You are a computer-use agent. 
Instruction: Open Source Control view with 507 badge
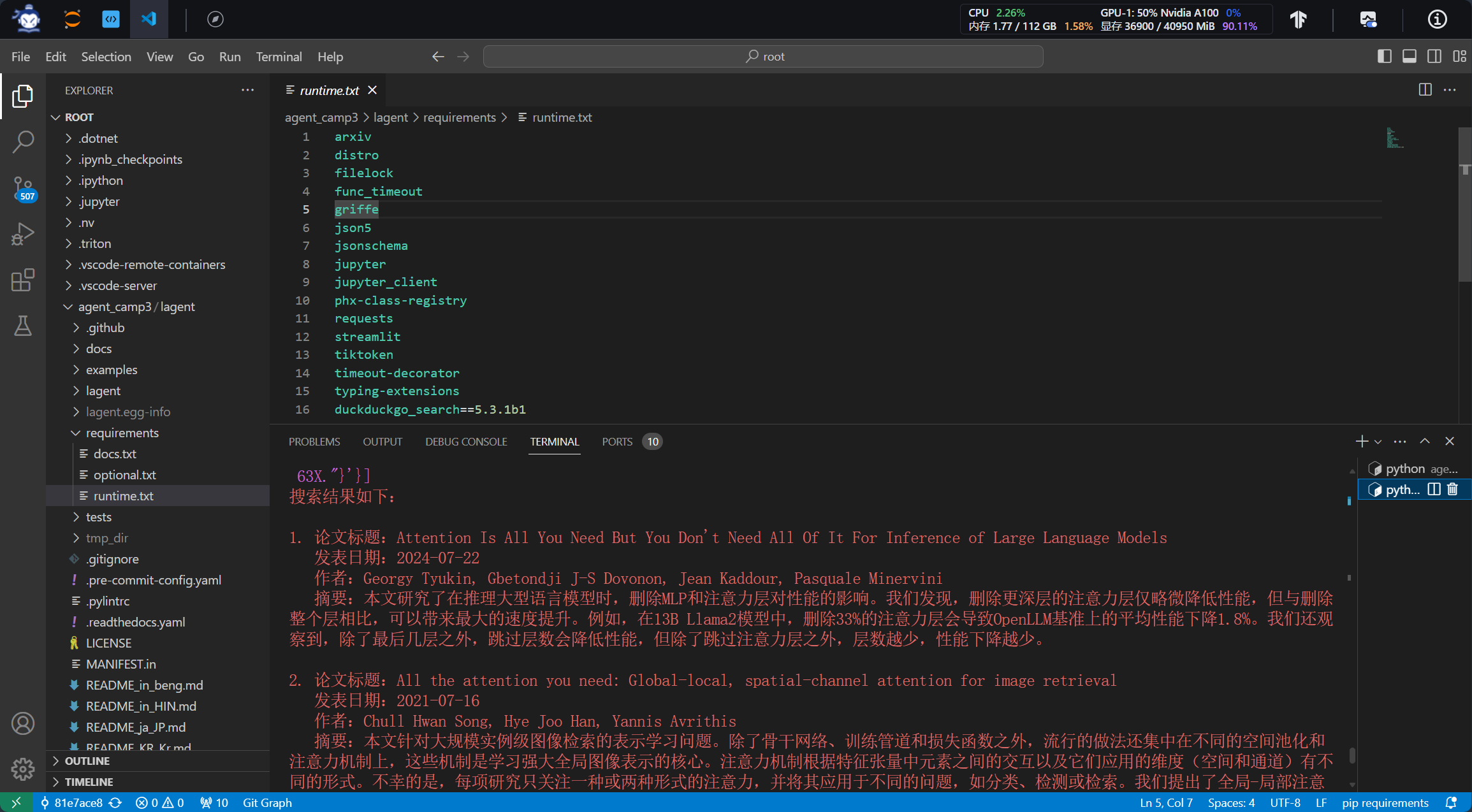pos(23,188)
